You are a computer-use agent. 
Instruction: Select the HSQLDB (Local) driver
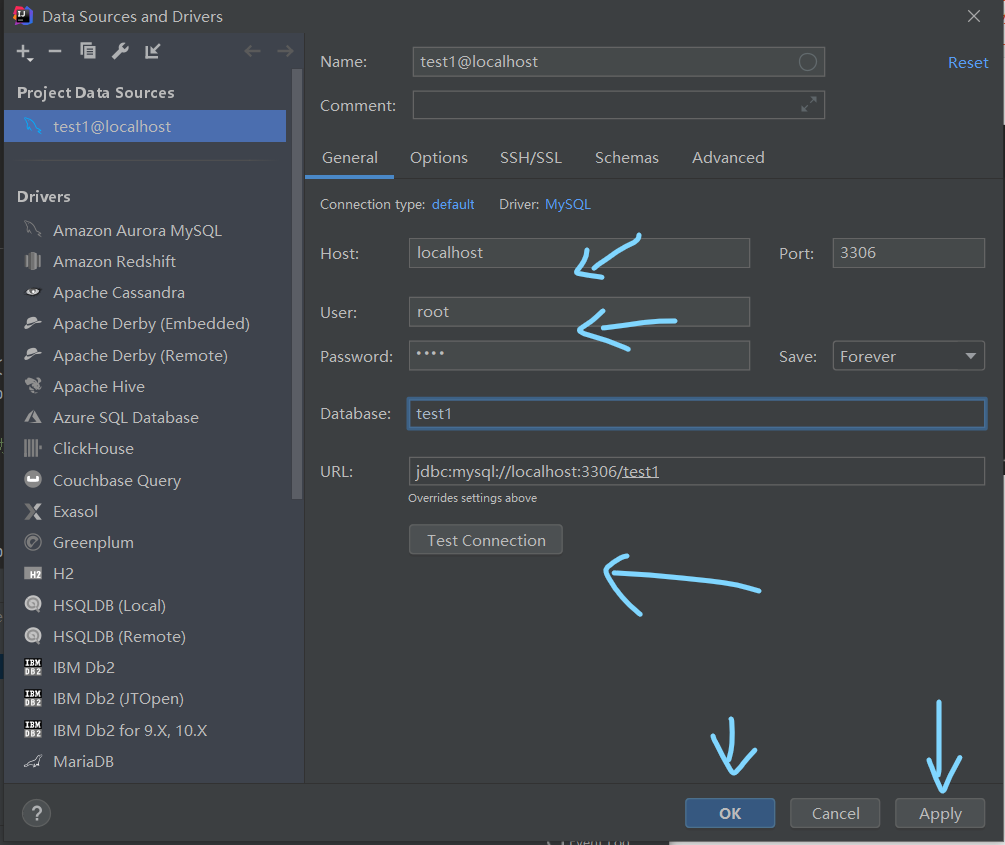[x=109, y=605]
